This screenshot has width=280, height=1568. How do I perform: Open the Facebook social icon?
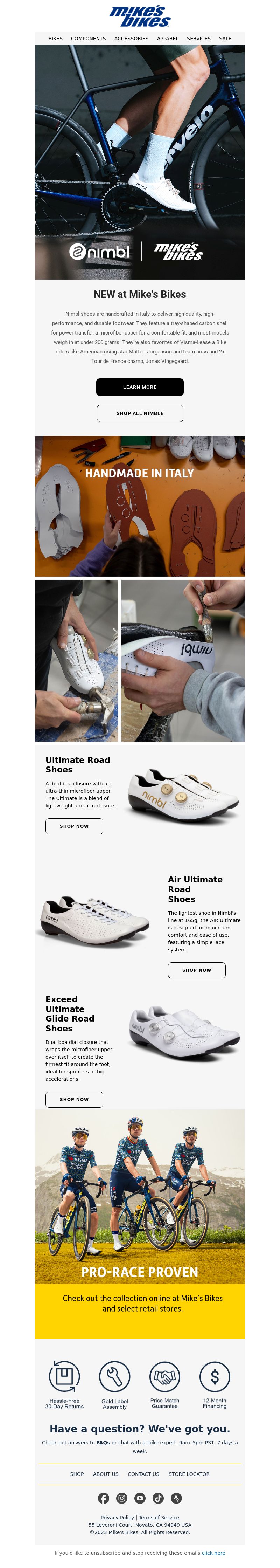tap(104, 1498)
